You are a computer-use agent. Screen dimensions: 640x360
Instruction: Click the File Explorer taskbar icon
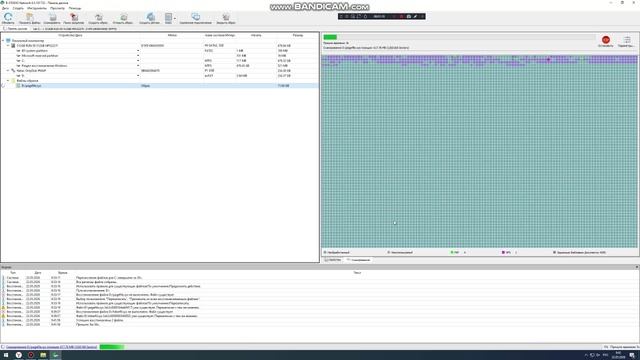(43, 355)
